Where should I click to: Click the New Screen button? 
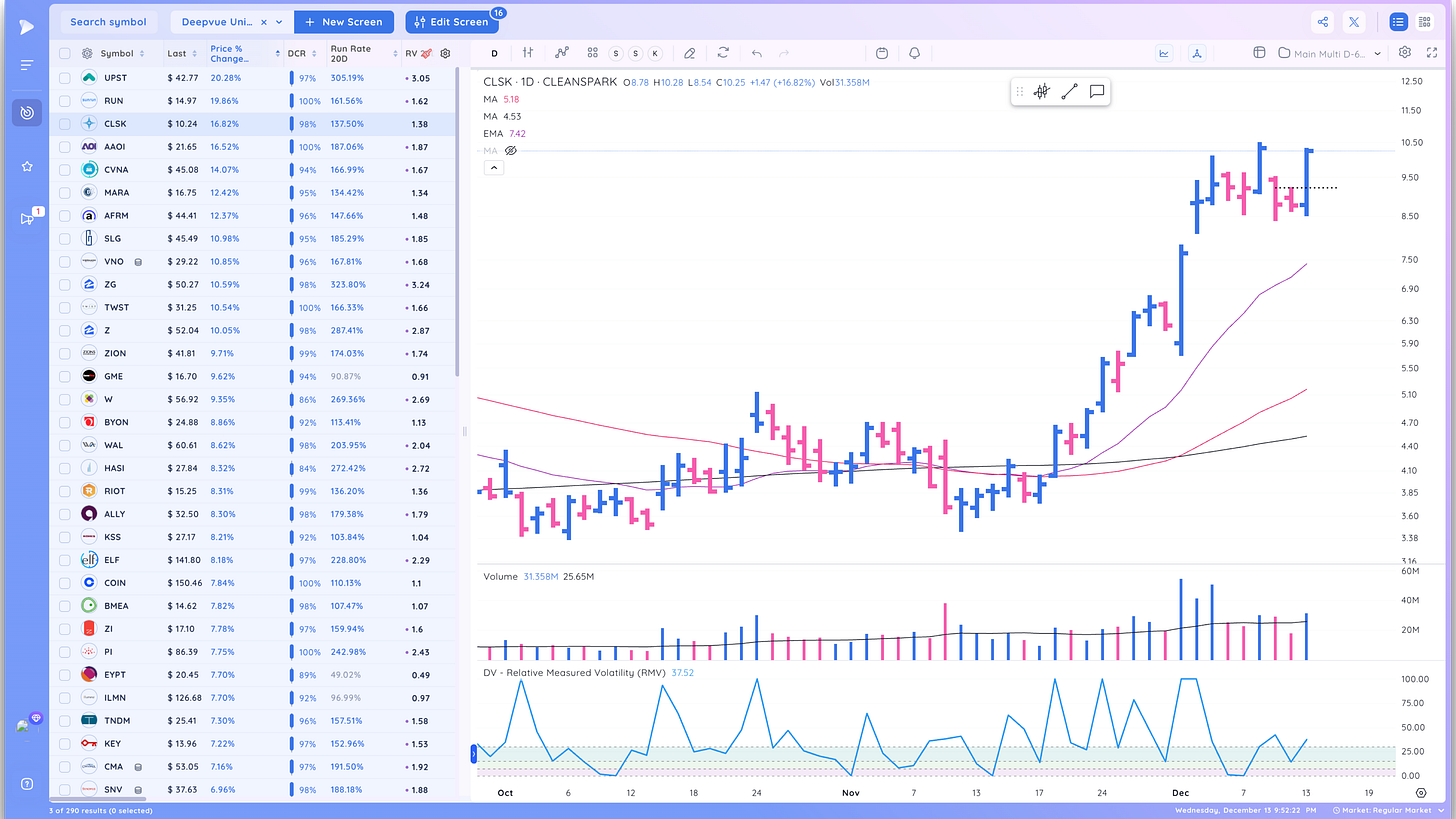(x=345, y=22)
